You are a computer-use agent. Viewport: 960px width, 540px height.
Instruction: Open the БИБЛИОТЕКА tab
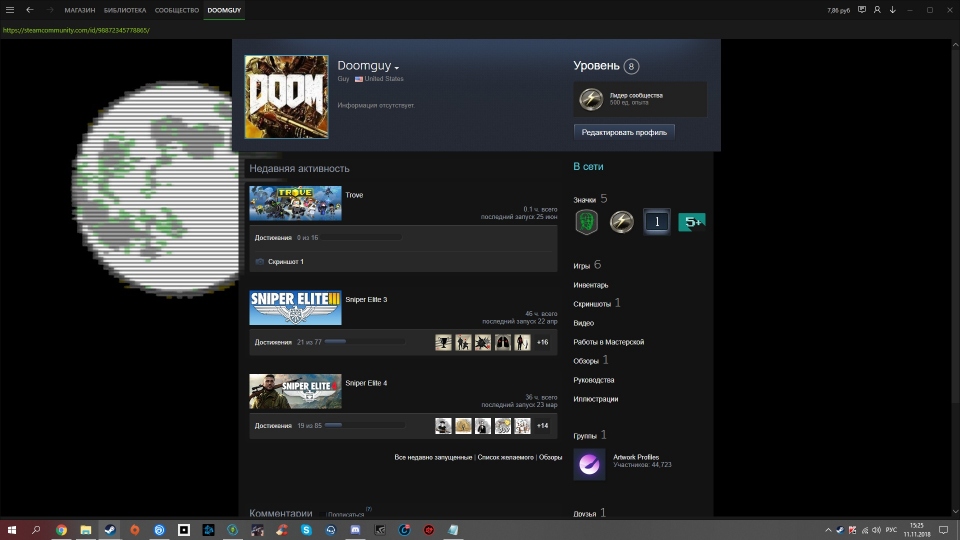(x=125, y=10)
